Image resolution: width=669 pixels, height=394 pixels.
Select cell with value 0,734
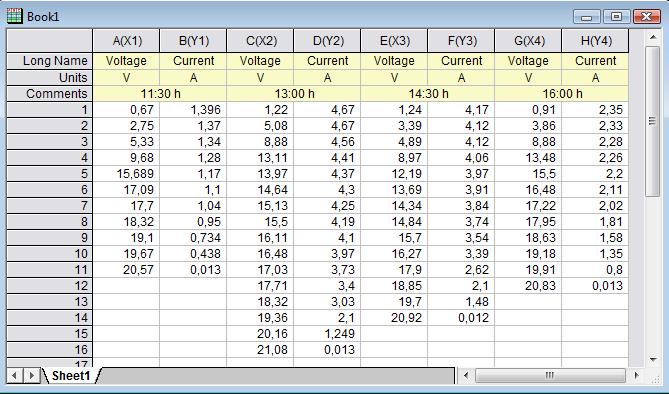tap(193, 238)
